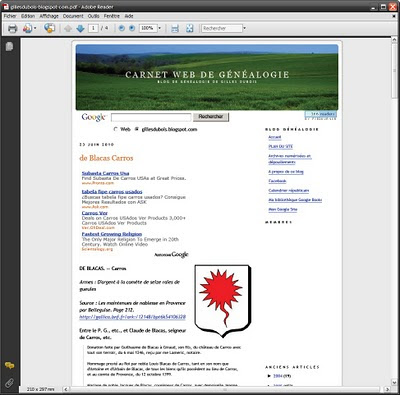Click the Google search input box

[151, 117]
